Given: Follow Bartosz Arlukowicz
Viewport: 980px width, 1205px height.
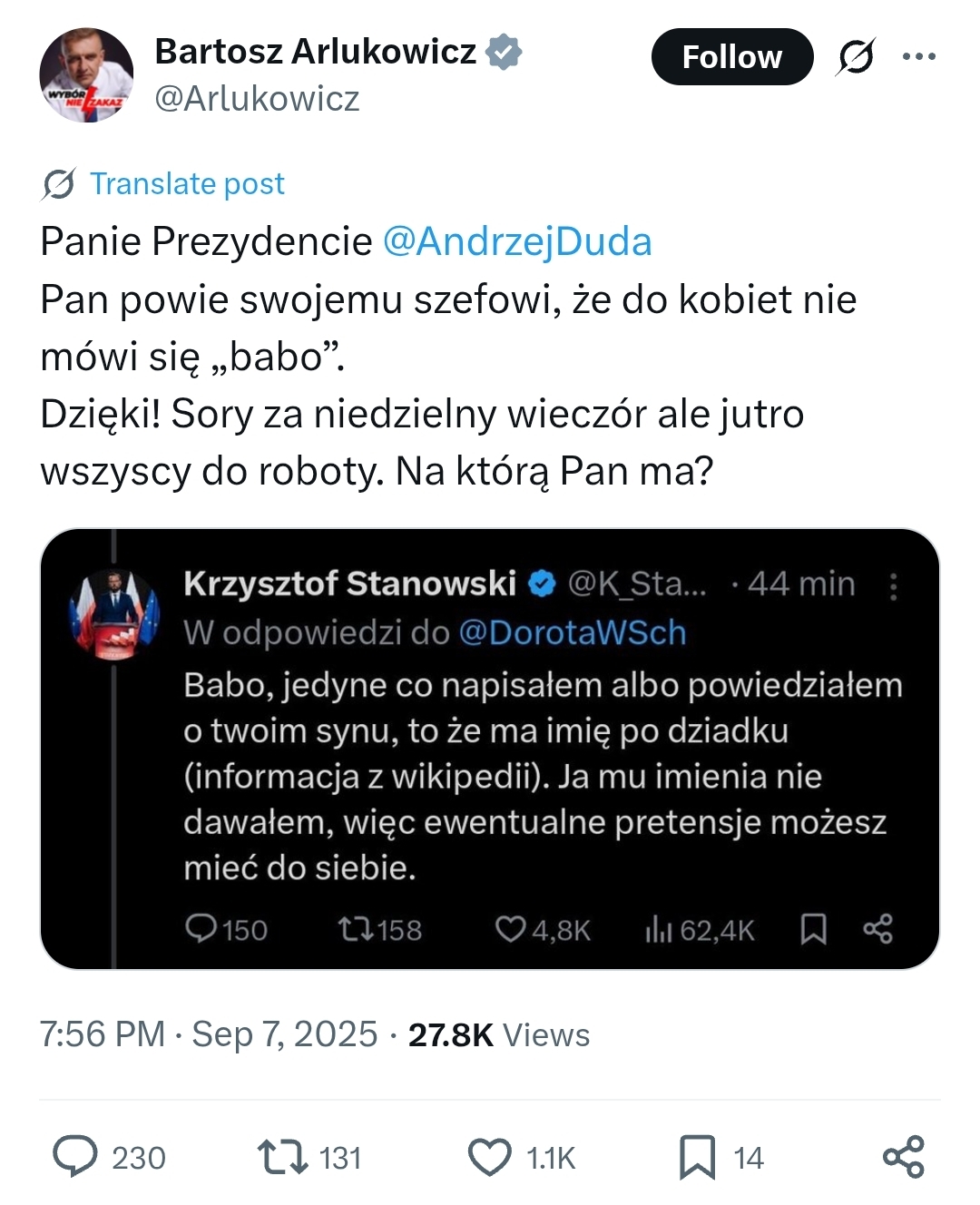Looking at the screenshot, I should [x=731, y=57].
